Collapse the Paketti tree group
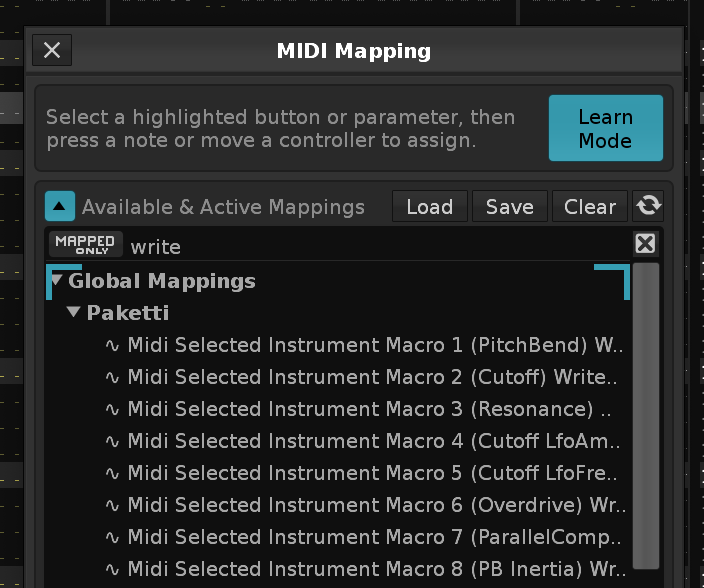The height and width of the screenshot is (588, 704). coord(74,313)
